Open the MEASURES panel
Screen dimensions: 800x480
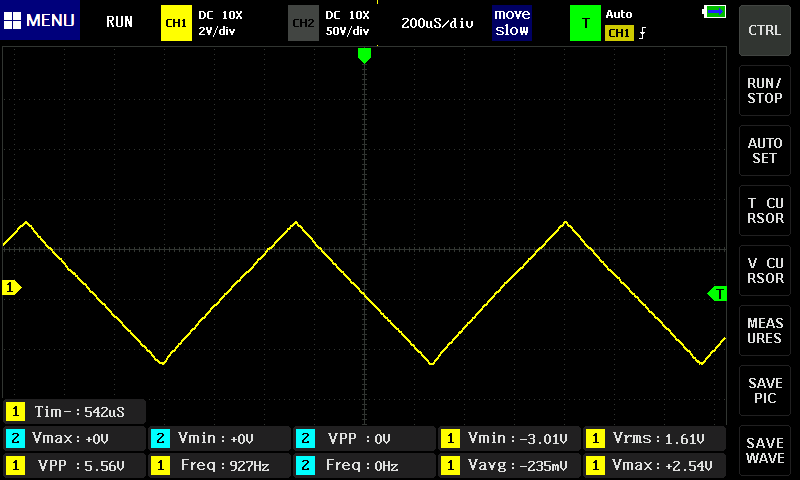pos(765,331)
